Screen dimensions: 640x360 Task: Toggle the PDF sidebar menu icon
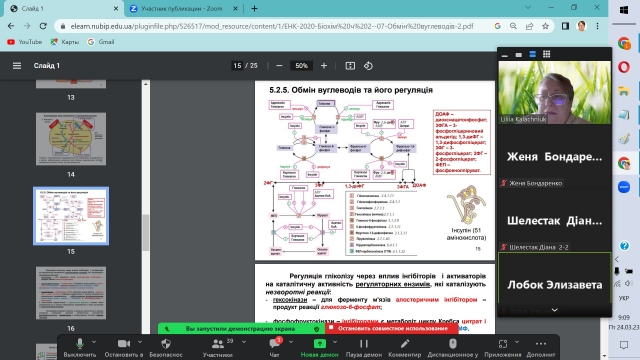(17, 66)
